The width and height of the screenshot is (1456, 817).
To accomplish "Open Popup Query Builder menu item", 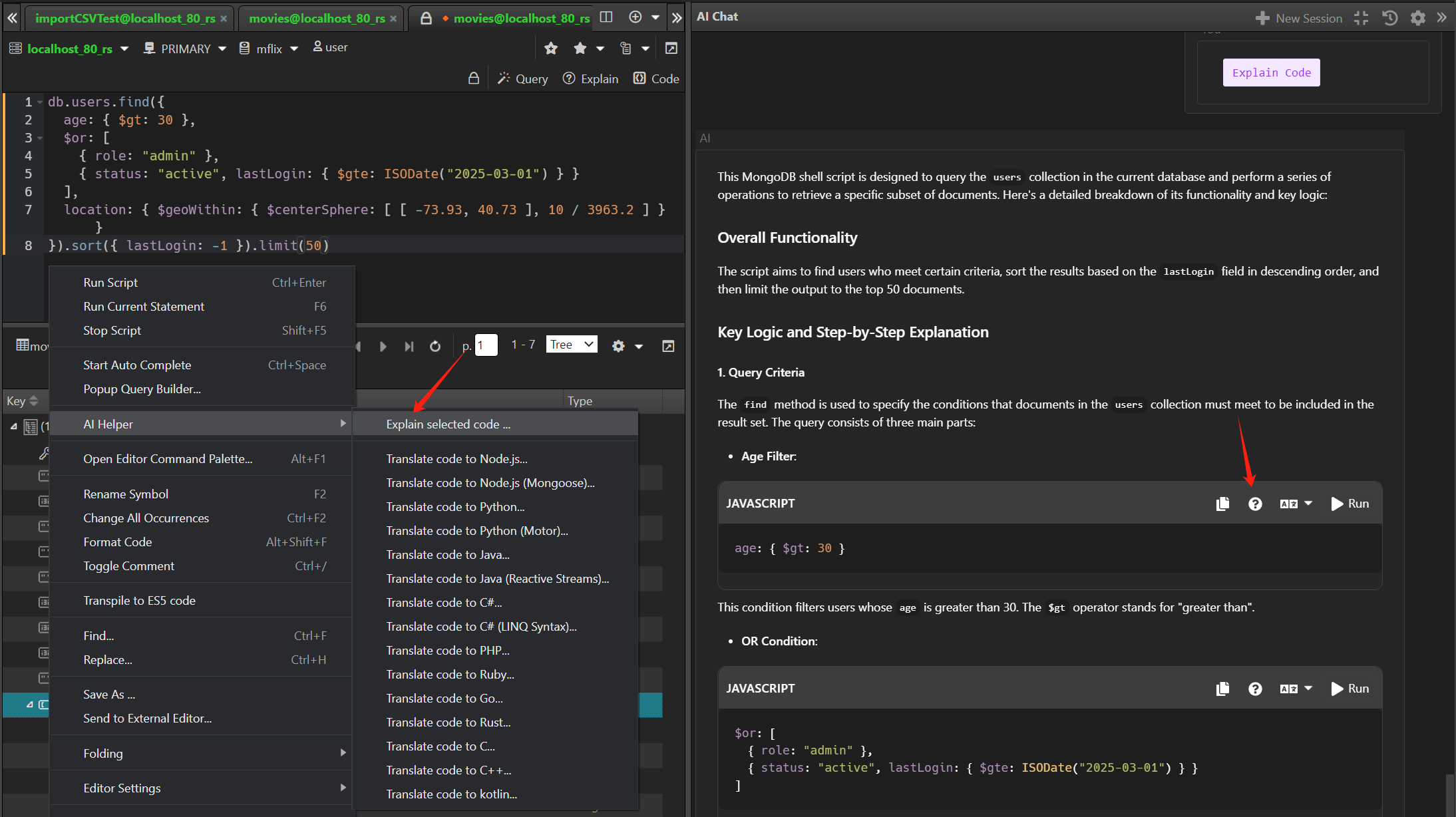I will click(x=202, y=389).
